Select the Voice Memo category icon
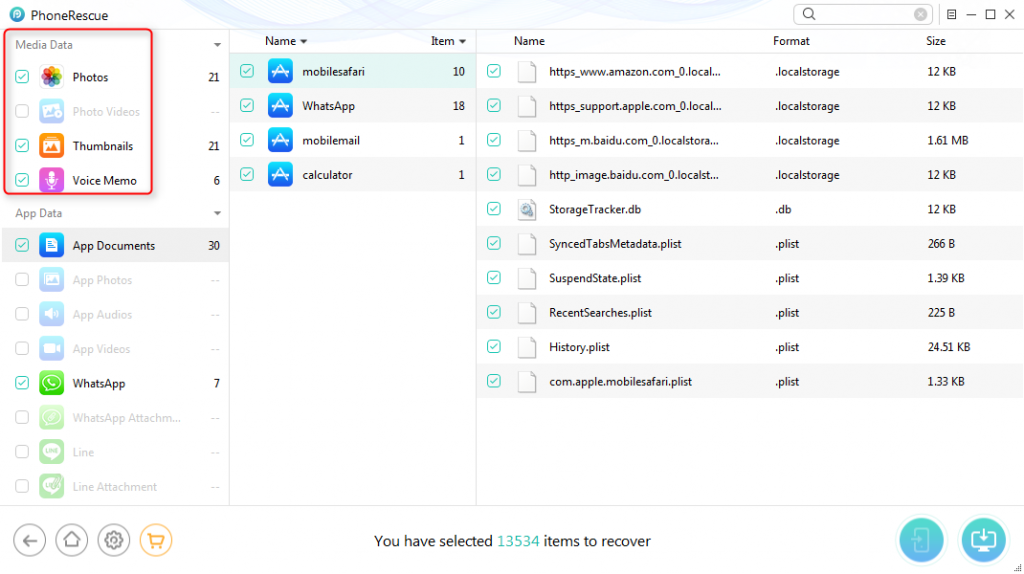 click(52, 181)
